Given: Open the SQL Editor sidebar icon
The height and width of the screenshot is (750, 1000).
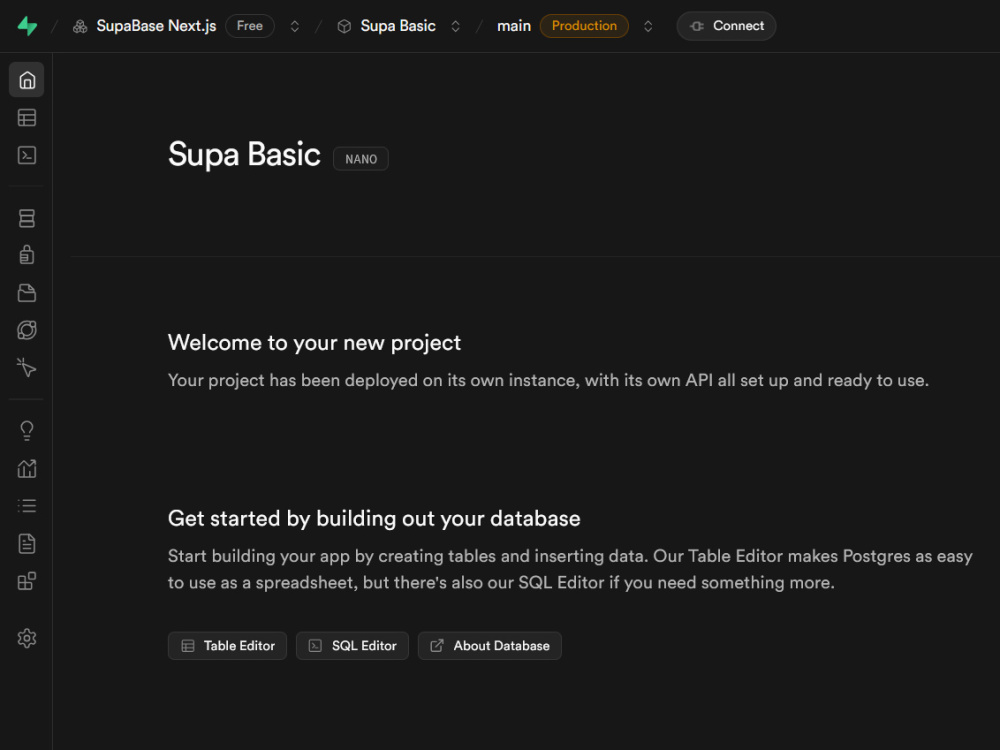Looking at the screenshot, I should click(27, 155).
